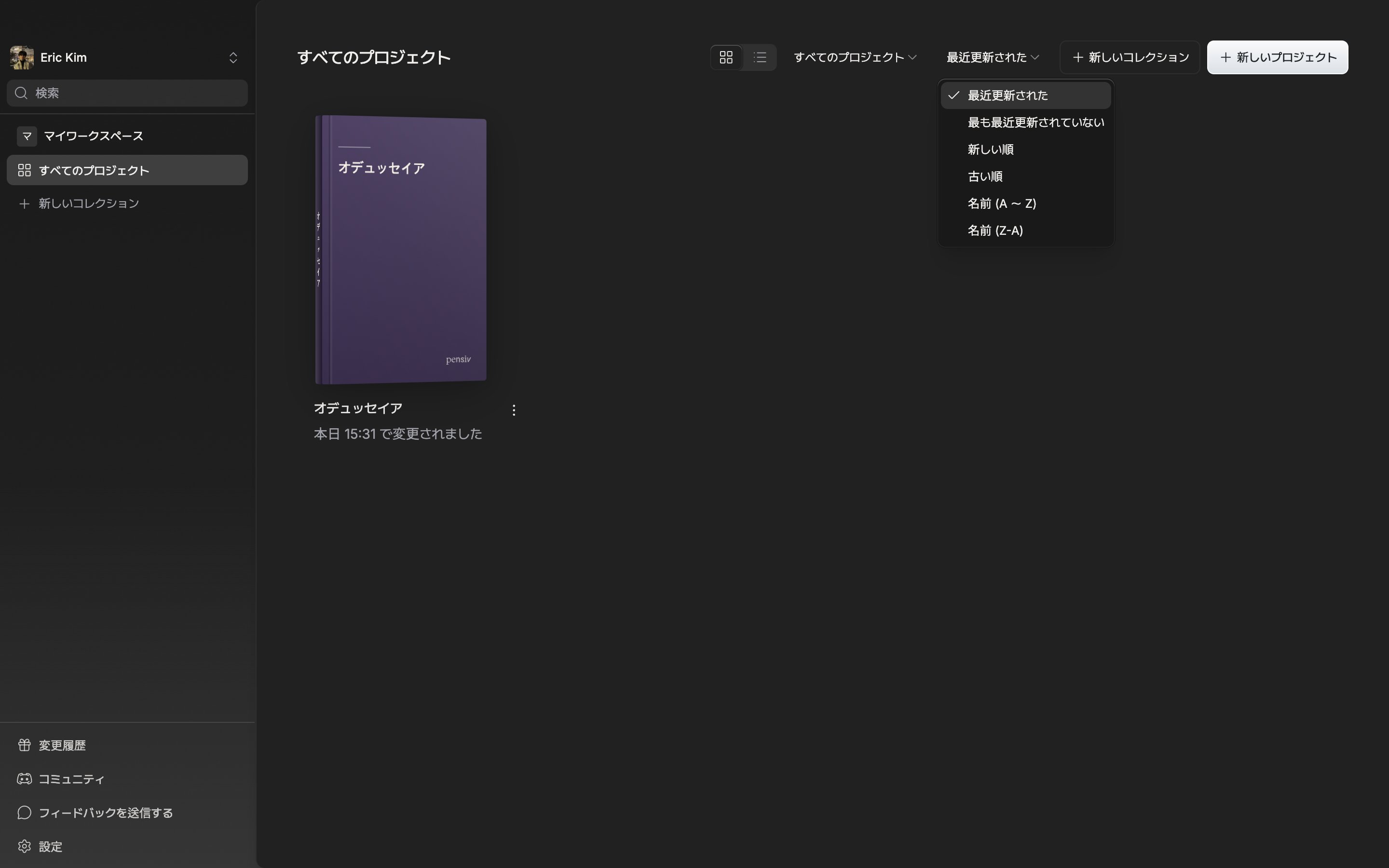Click the search magnifier icon
1389x868 pixels.
(21, 93)
